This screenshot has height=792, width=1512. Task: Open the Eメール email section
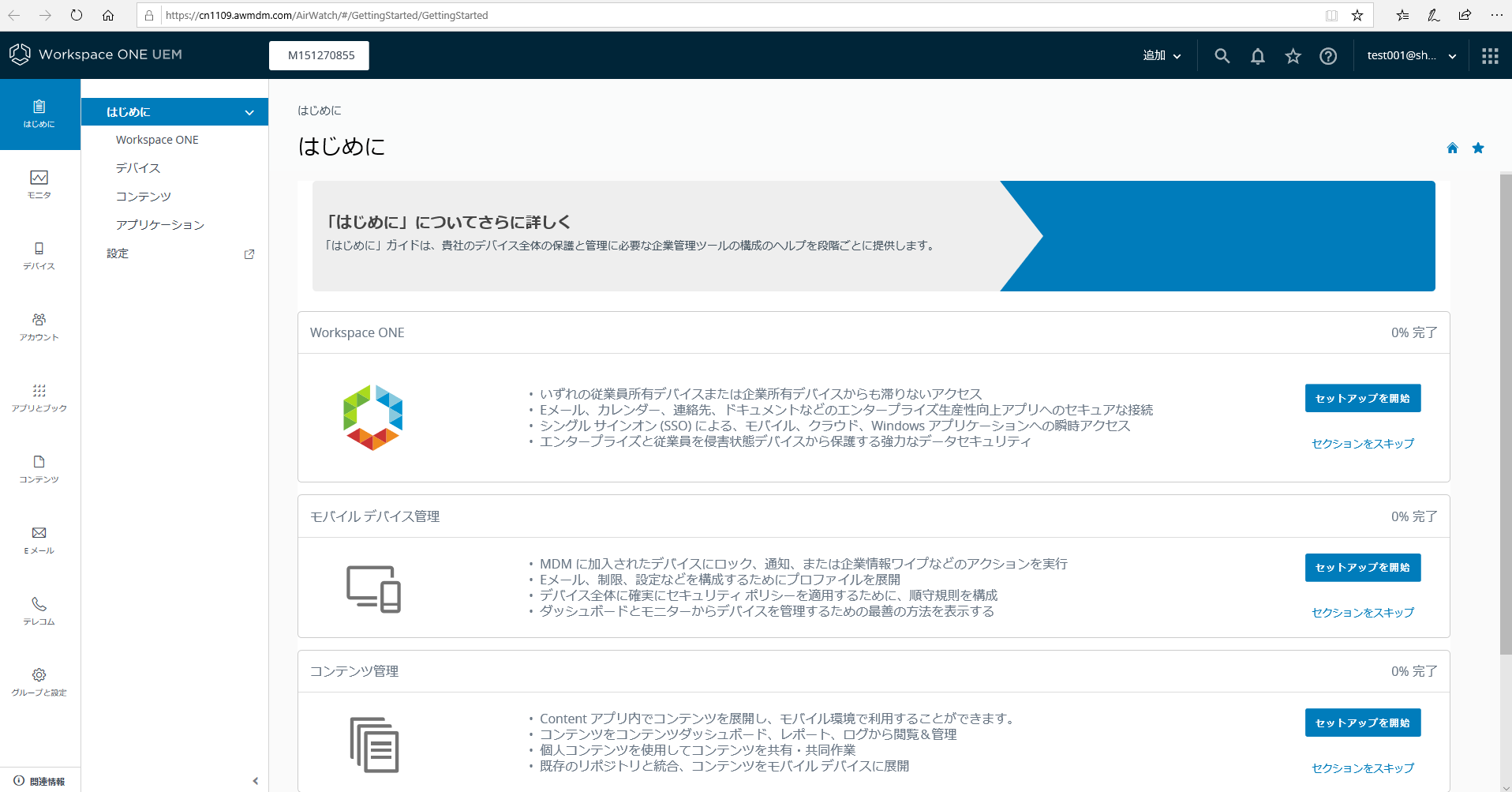[39, 540]
